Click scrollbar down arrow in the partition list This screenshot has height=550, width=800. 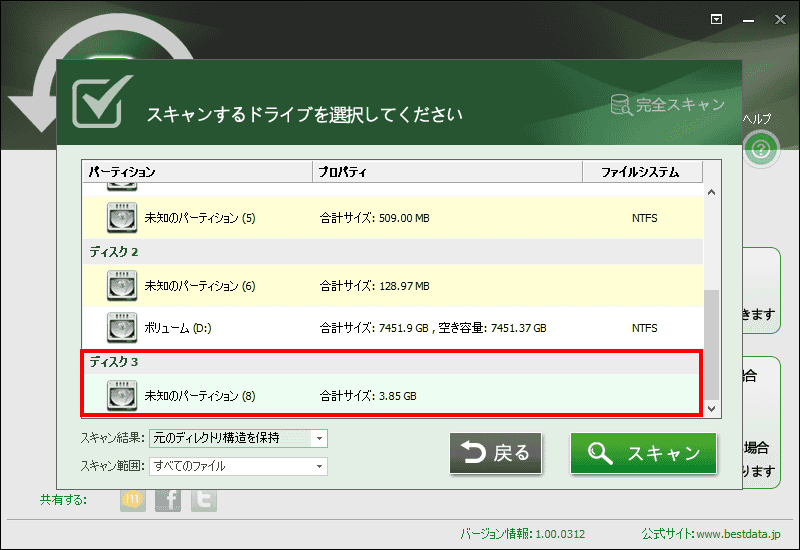712,409
